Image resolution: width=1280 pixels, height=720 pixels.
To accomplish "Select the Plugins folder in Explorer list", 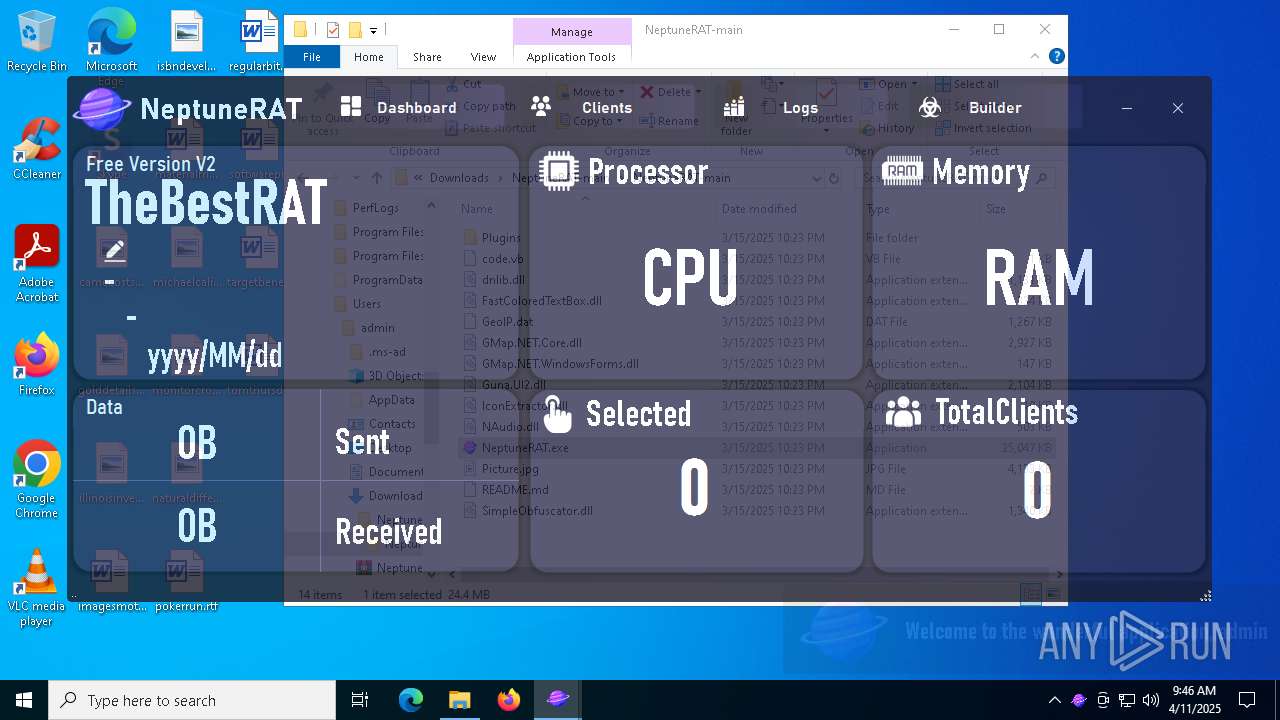I will tap(501, 237).
